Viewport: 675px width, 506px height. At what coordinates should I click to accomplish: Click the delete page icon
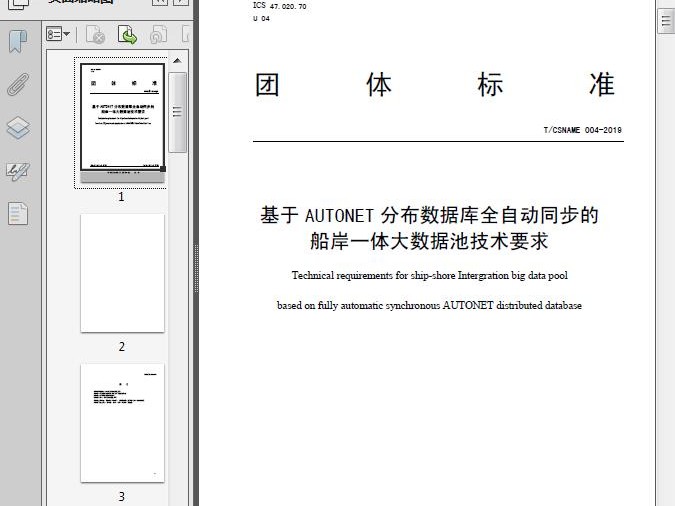click(x=96, y=35)
